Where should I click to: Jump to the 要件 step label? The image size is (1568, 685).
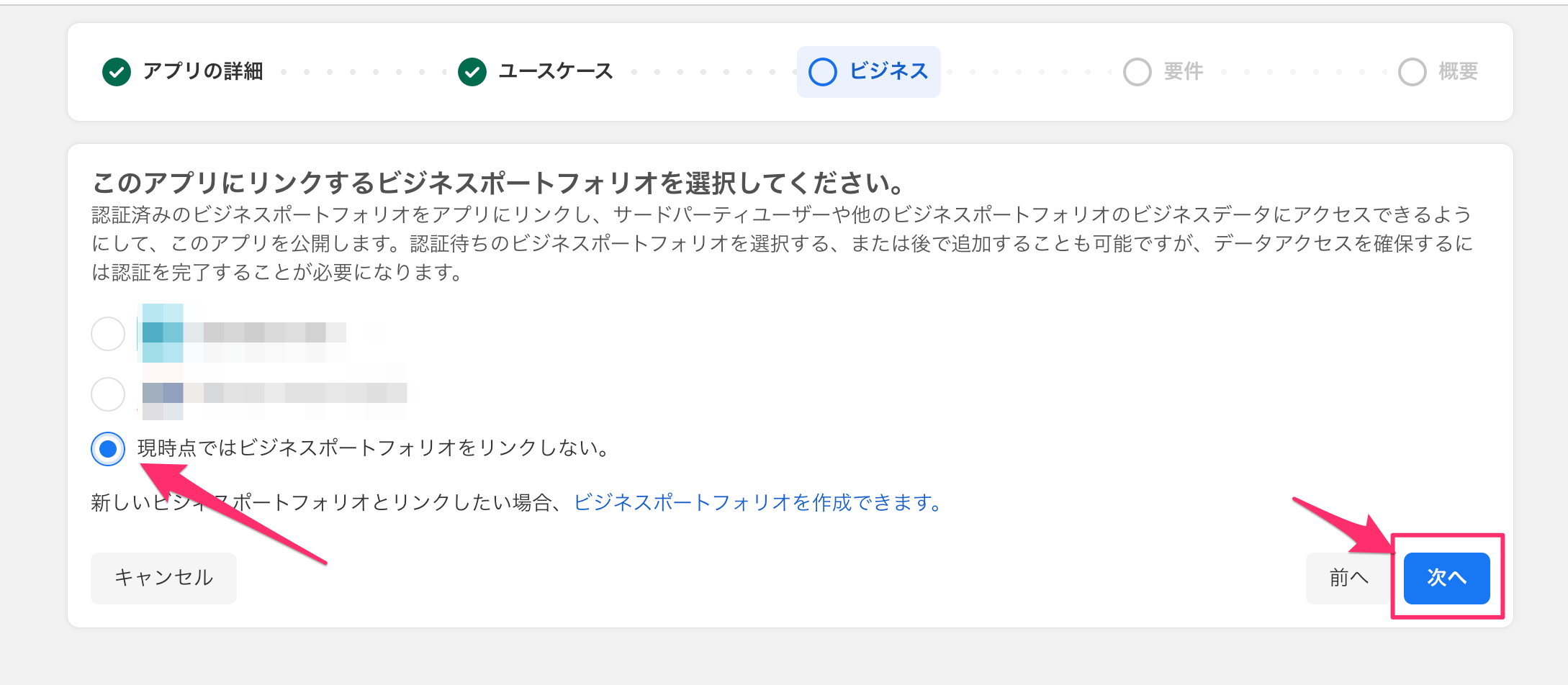click(x=1184, y=72)
